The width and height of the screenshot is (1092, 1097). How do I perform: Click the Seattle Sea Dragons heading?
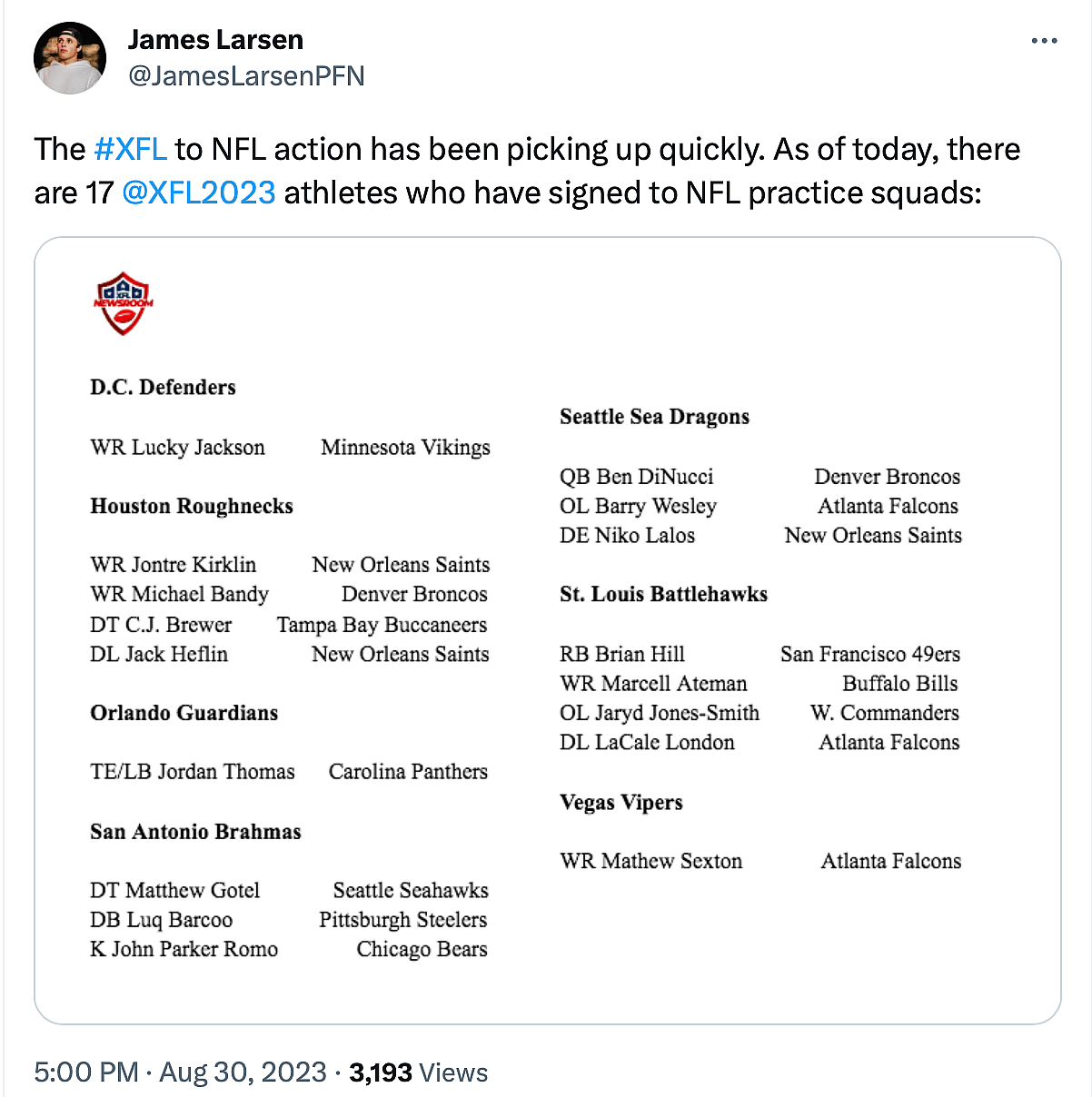(654, 417)
